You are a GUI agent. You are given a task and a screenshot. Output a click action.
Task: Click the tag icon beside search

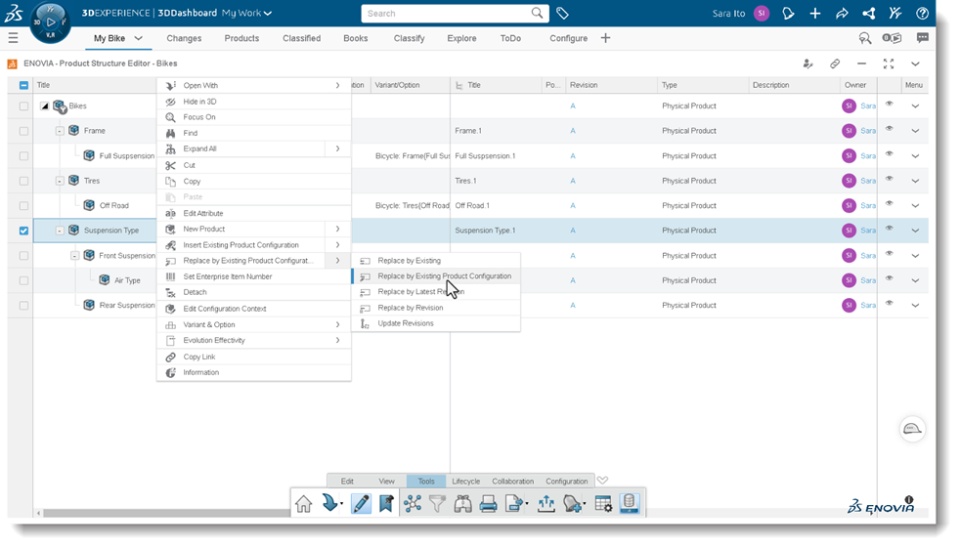(562, 13)
